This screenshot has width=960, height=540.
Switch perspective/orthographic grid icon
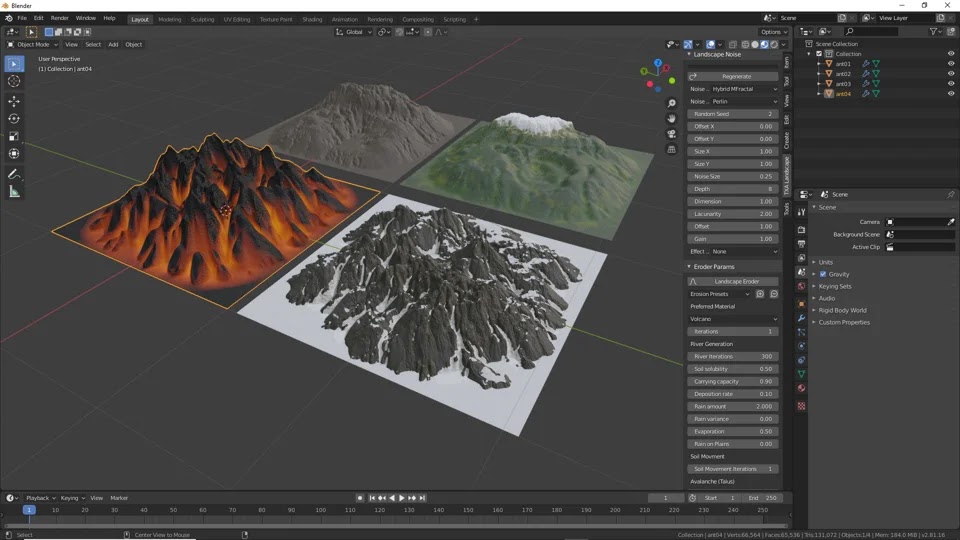(672, 149)
